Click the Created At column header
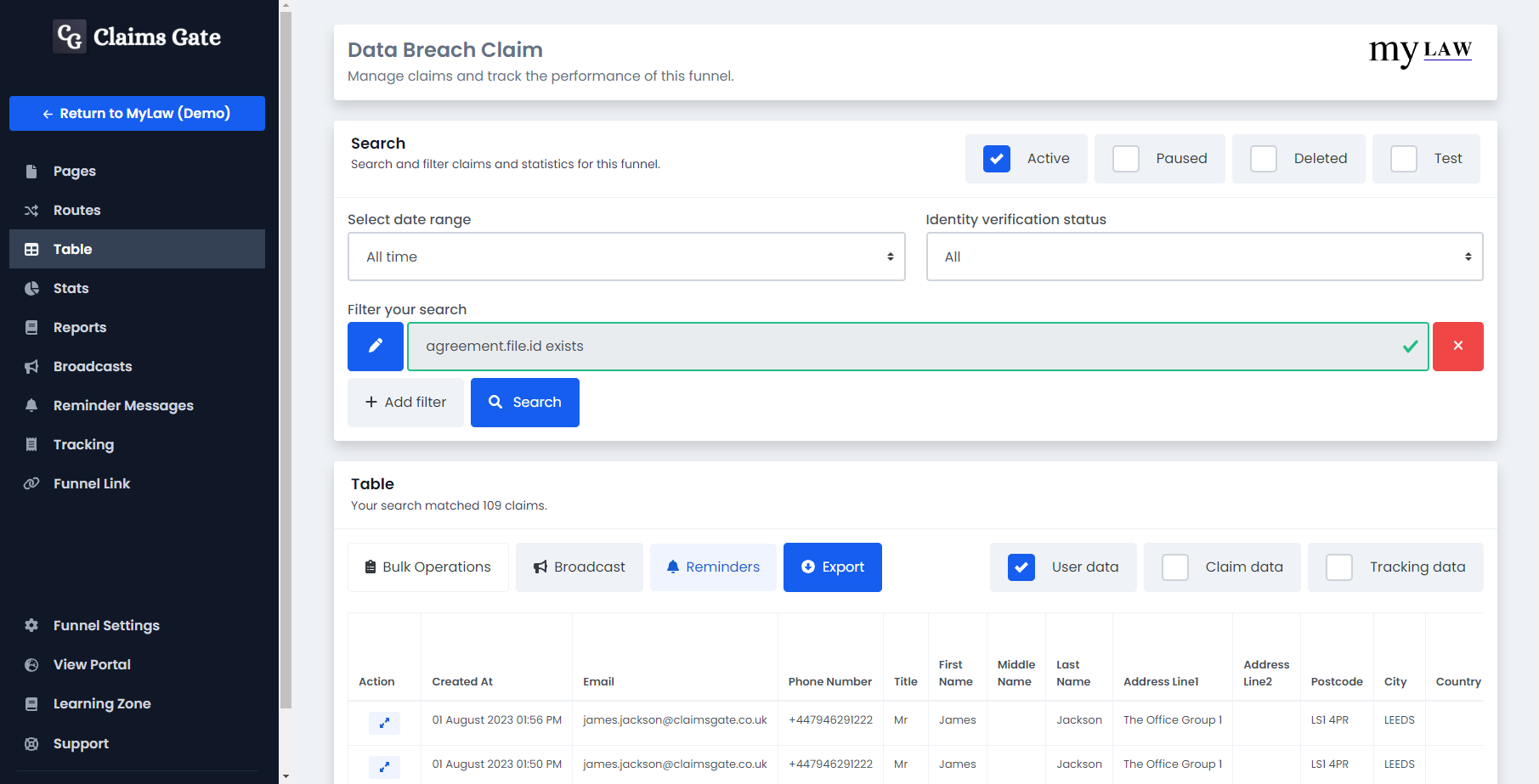Viewport: 1539px width, 784px height. click(x=462, y=682)
